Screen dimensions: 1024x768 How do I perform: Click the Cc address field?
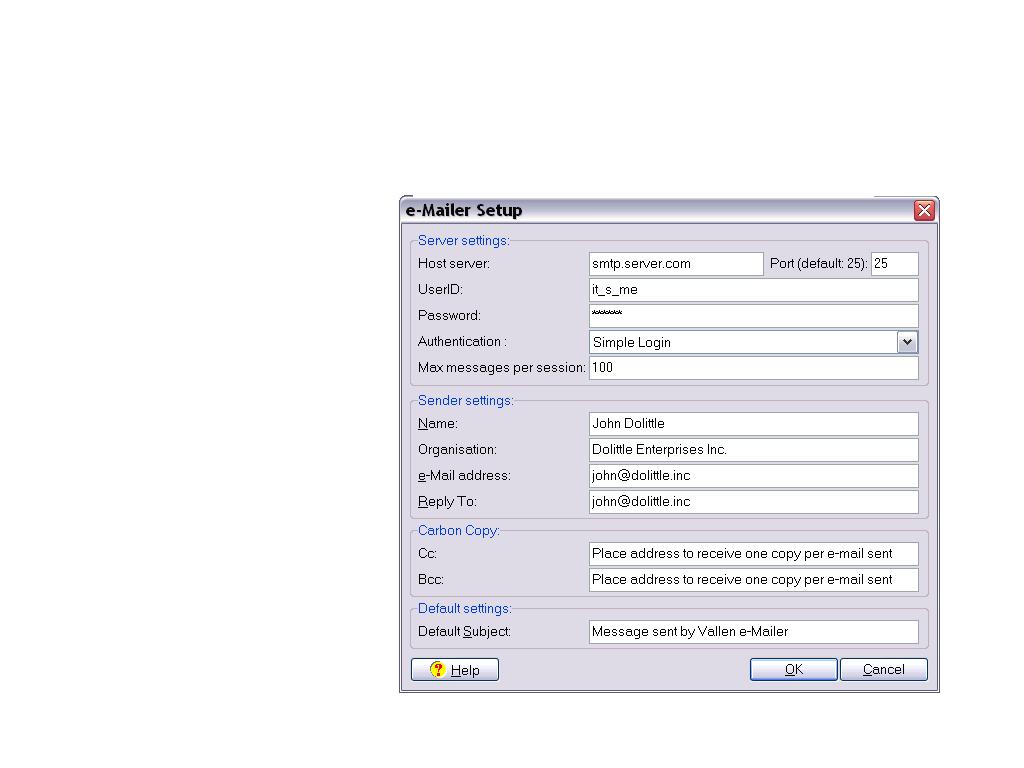753,554
